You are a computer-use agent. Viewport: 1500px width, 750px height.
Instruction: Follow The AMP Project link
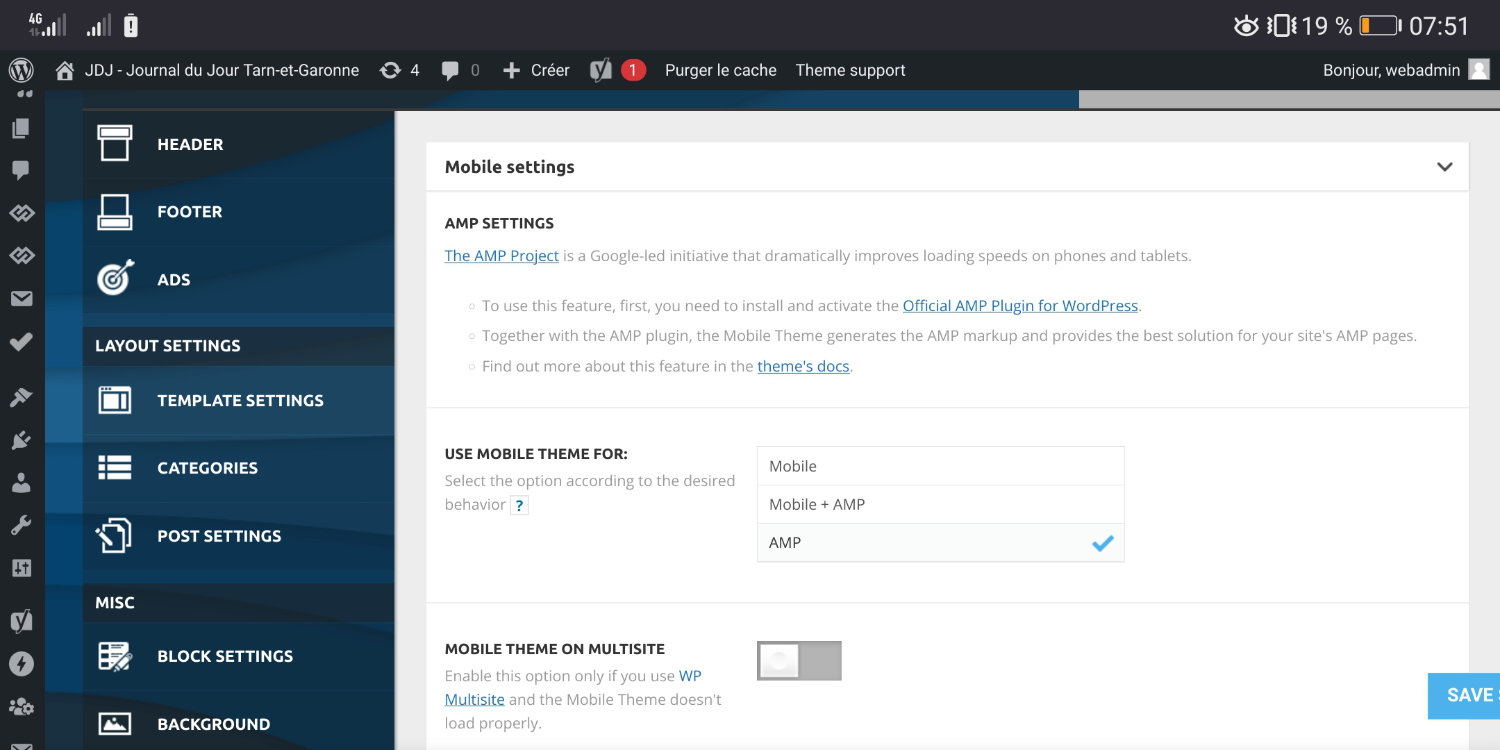(x=502, y=256)
